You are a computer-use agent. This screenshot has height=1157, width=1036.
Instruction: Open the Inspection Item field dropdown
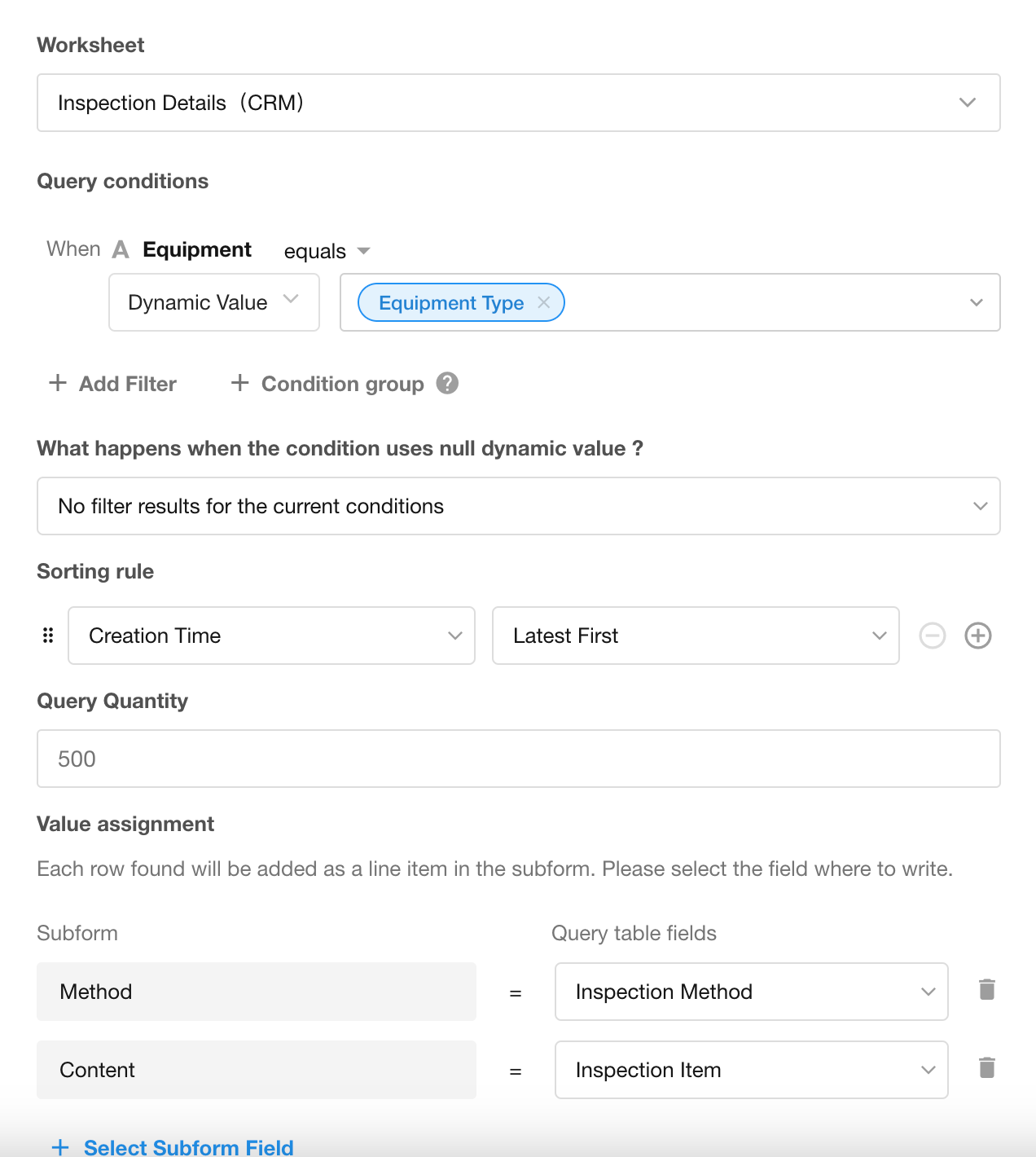tap(751, 1070)
